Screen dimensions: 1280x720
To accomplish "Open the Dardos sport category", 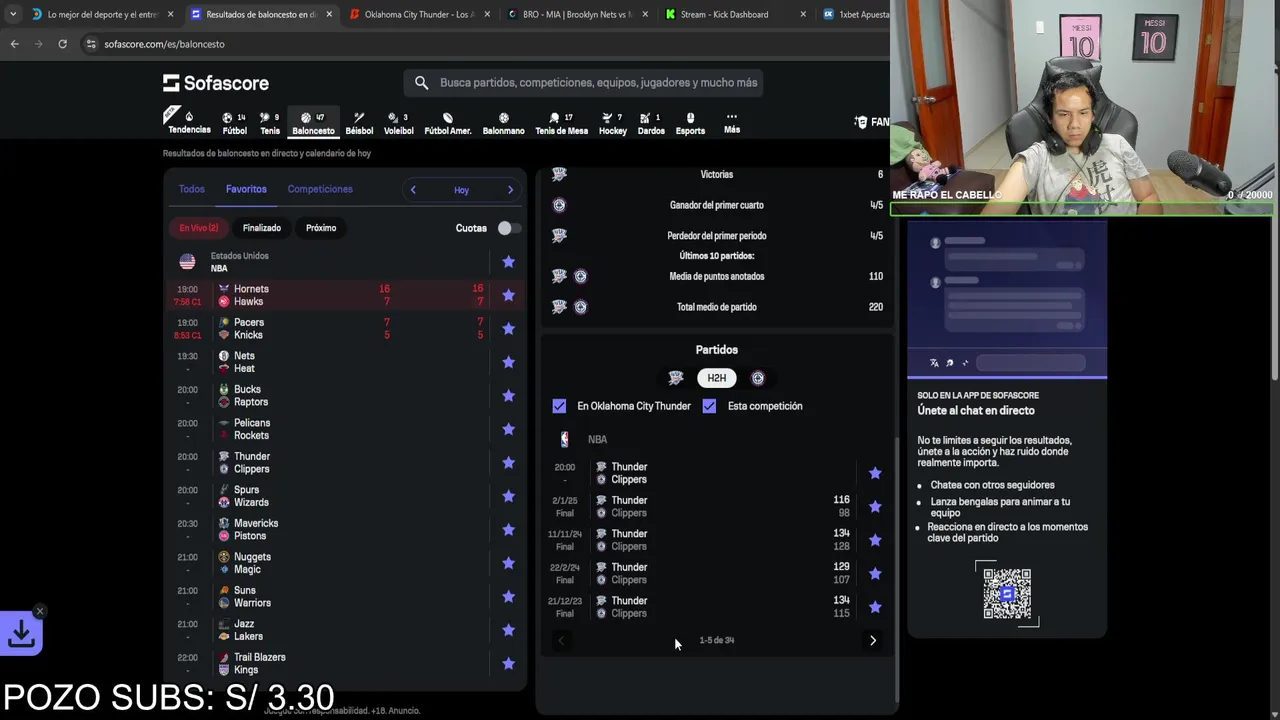I will [651, 123].
